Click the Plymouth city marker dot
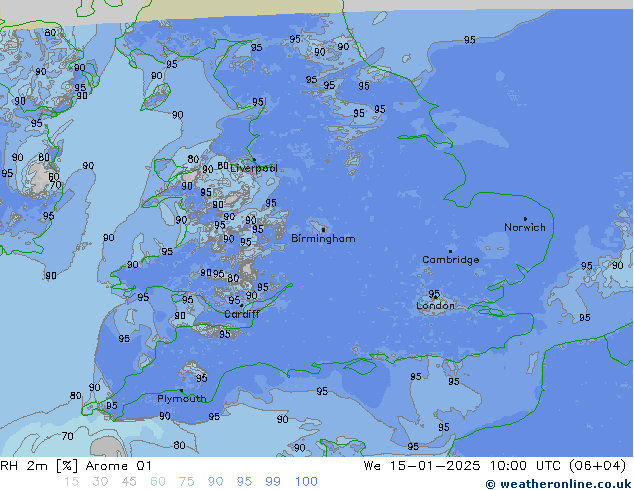The height and width of the screenshot is (490, 634). pyautogui.click(x=181, y=391)
